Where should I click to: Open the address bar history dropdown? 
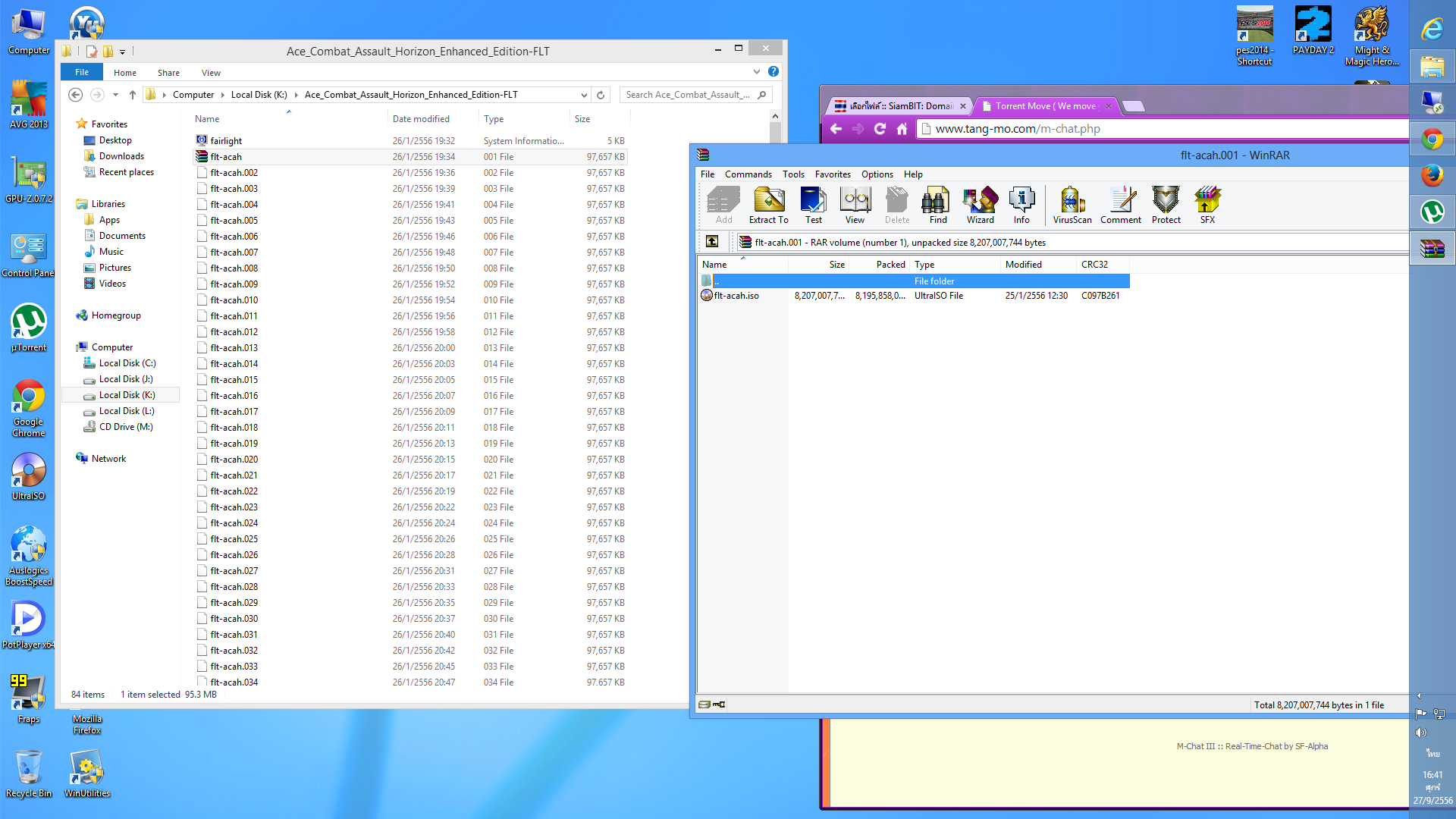pos(584,95)
